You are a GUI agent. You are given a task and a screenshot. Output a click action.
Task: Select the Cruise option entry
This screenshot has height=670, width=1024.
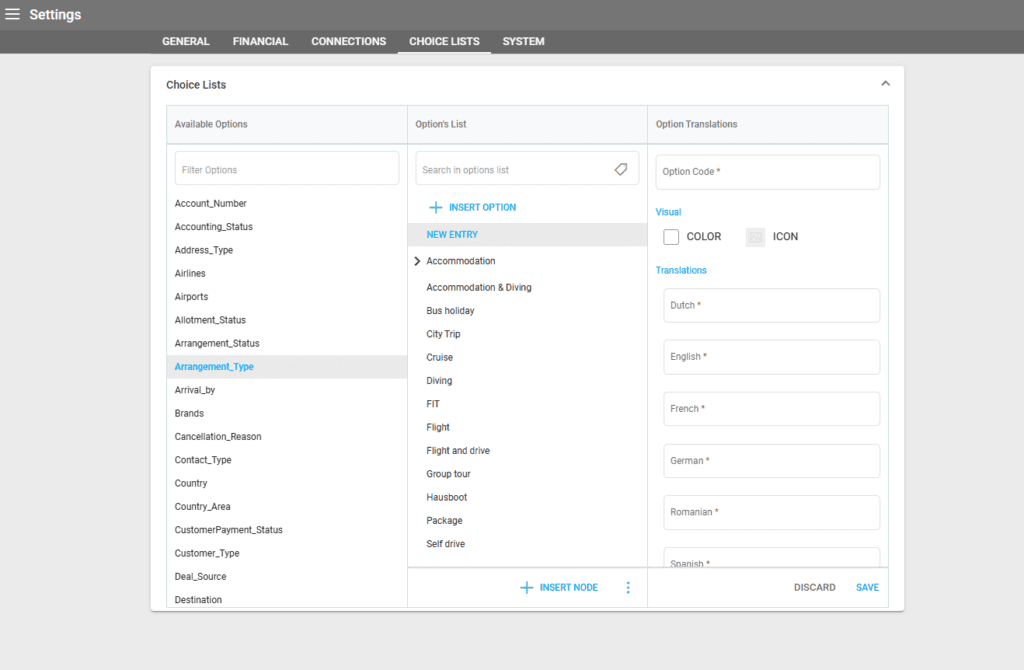click(x=439, y=357)
